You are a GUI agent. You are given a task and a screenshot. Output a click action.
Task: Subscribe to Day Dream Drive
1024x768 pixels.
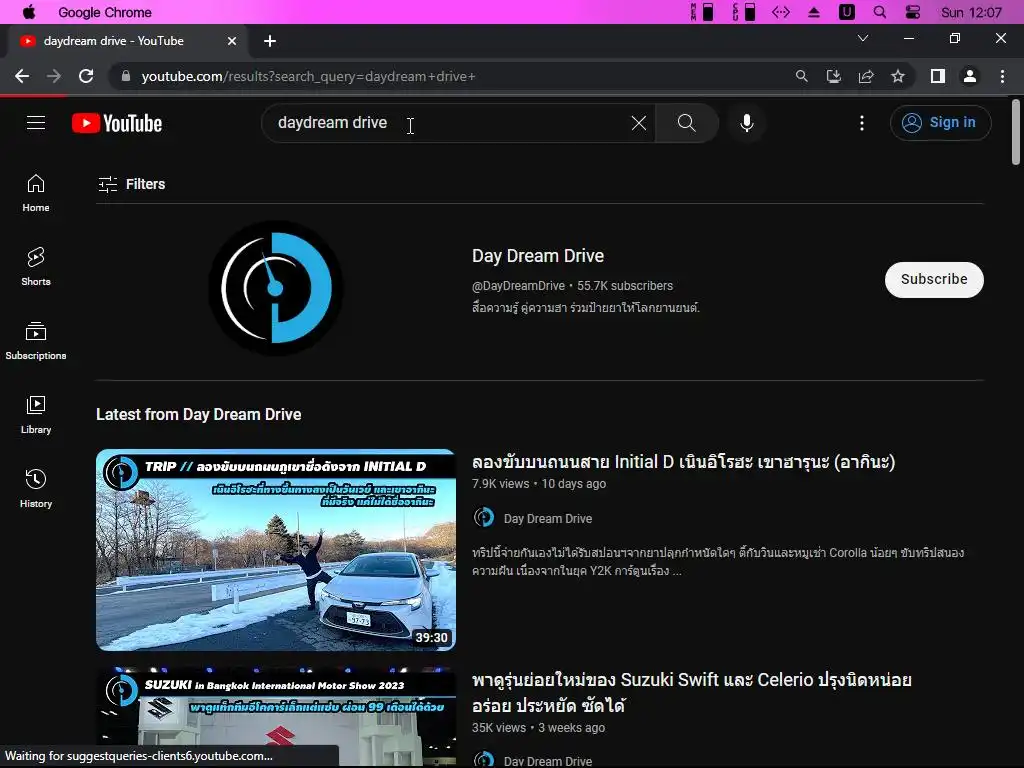(x=934, y=280)
